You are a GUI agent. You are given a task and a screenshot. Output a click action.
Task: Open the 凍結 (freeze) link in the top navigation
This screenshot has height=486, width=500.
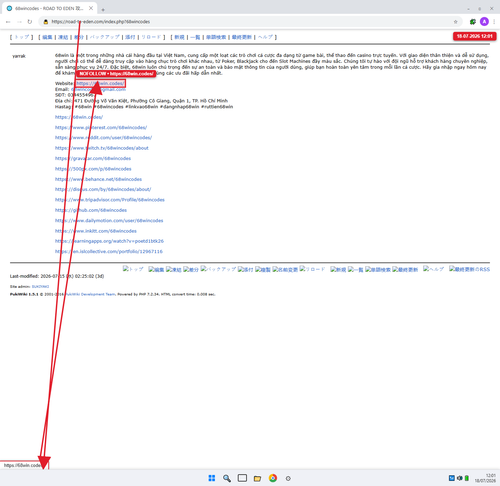tap(63, 37)
